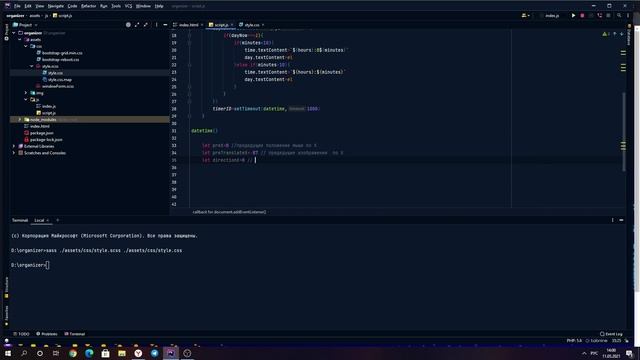Open the Help menu

pyautogui.click(x=159, y=6)
